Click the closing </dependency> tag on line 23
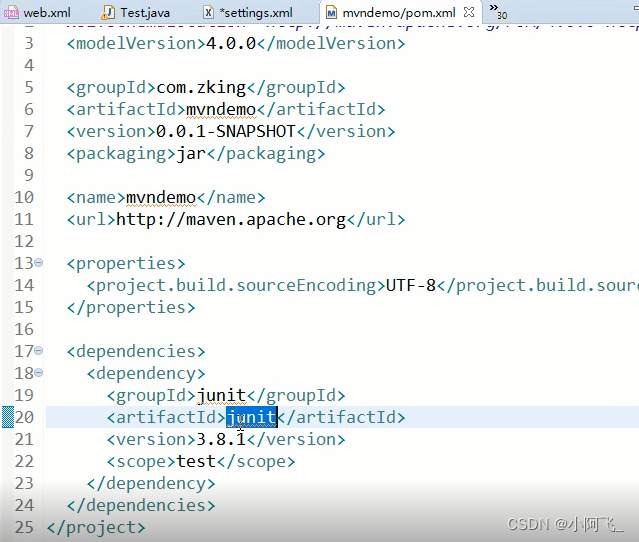639x542 pixels. 151,484
